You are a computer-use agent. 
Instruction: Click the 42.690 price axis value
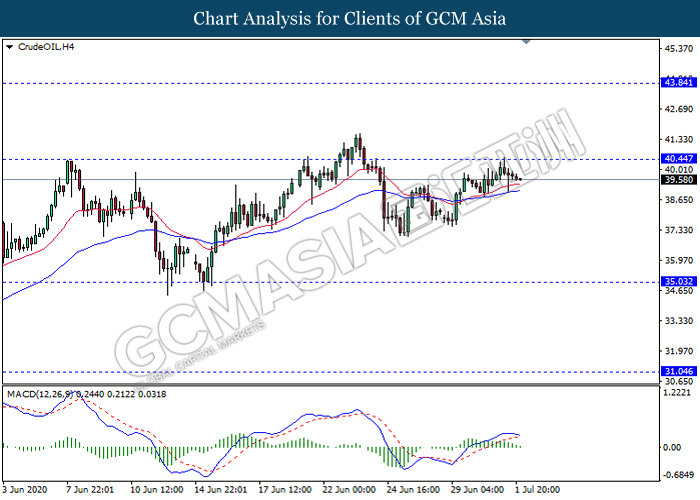679,109
